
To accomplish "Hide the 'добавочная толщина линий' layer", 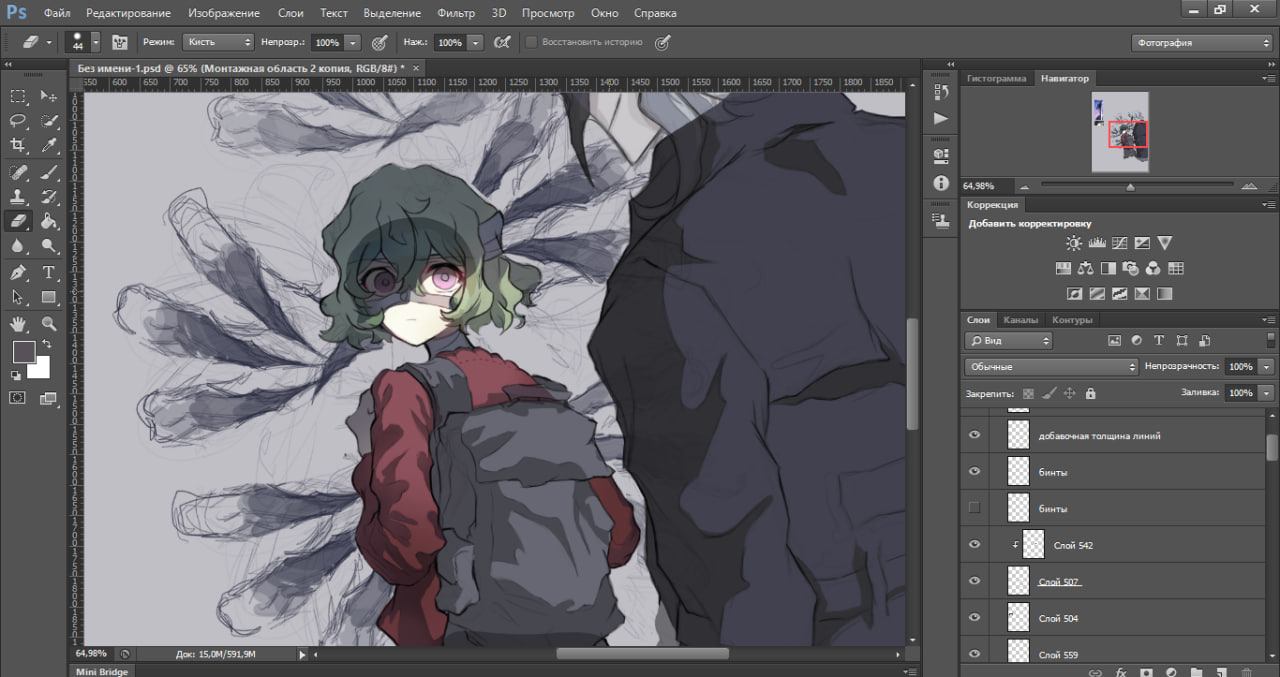I will click(x=974, y=435).
